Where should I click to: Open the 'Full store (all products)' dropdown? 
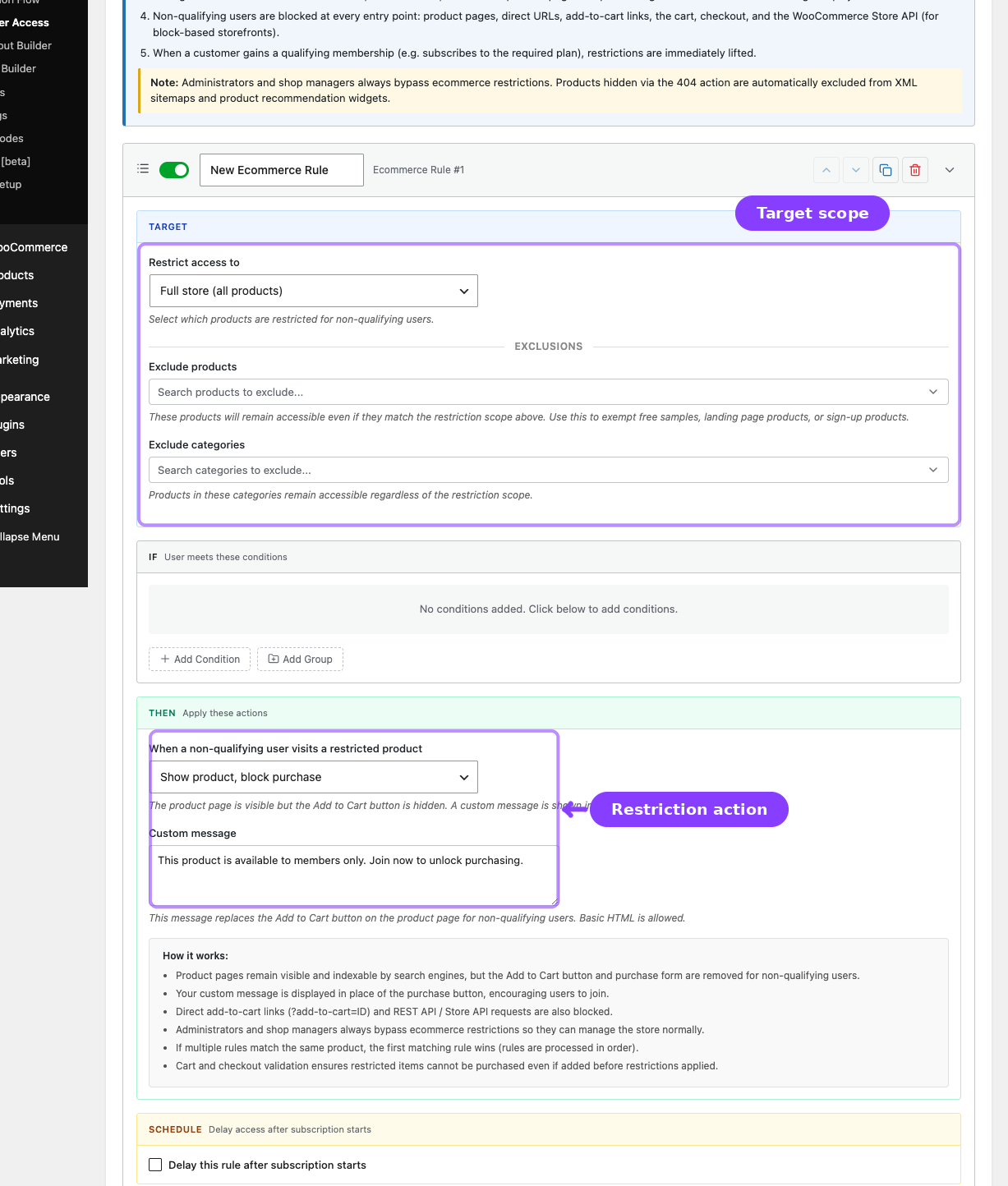(314, 291)
